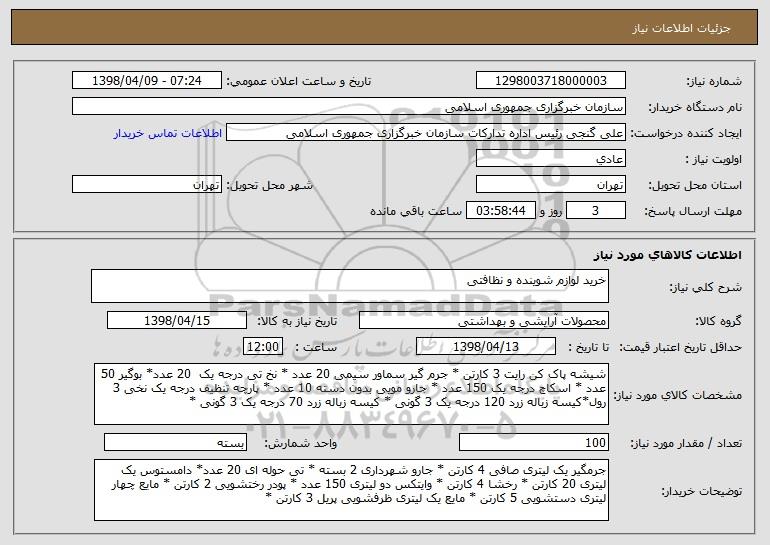Image resolution: width=770 pixels, height=545 pixels.
Task: Open the اطلاعات تماس خریدار link
Action: coord(168,133)
